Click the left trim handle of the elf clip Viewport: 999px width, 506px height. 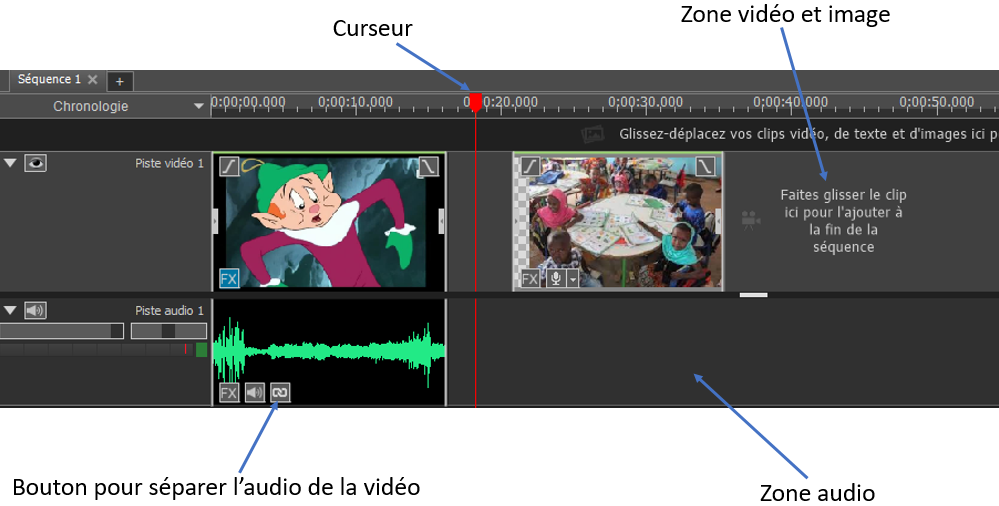215,221
